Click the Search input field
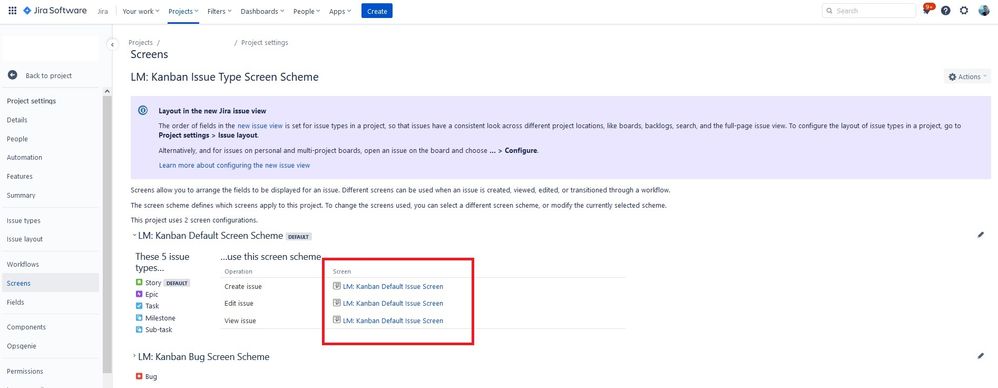Screen dimensions: 998x388 click(869, 11)
